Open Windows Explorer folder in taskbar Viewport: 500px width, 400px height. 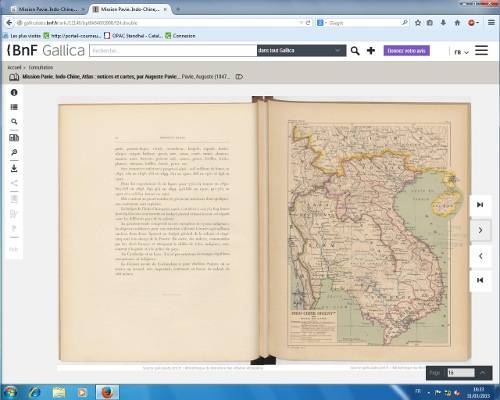click(59, 392)
